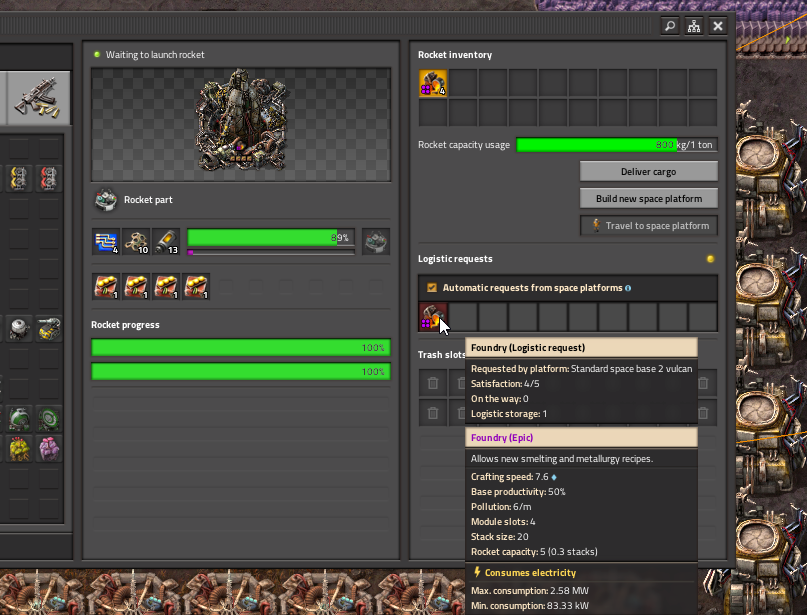Viewport: 807px width, 615px height.
Task: Select the Foundry logistic request slot
Action: click(433, 317)
